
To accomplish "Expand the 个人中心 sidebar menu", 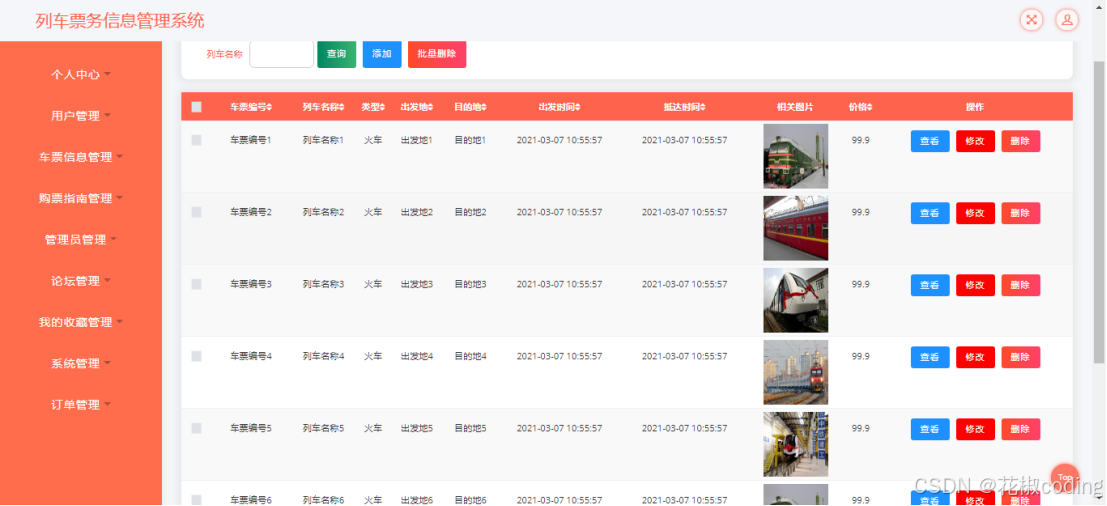I will (81, 74).
